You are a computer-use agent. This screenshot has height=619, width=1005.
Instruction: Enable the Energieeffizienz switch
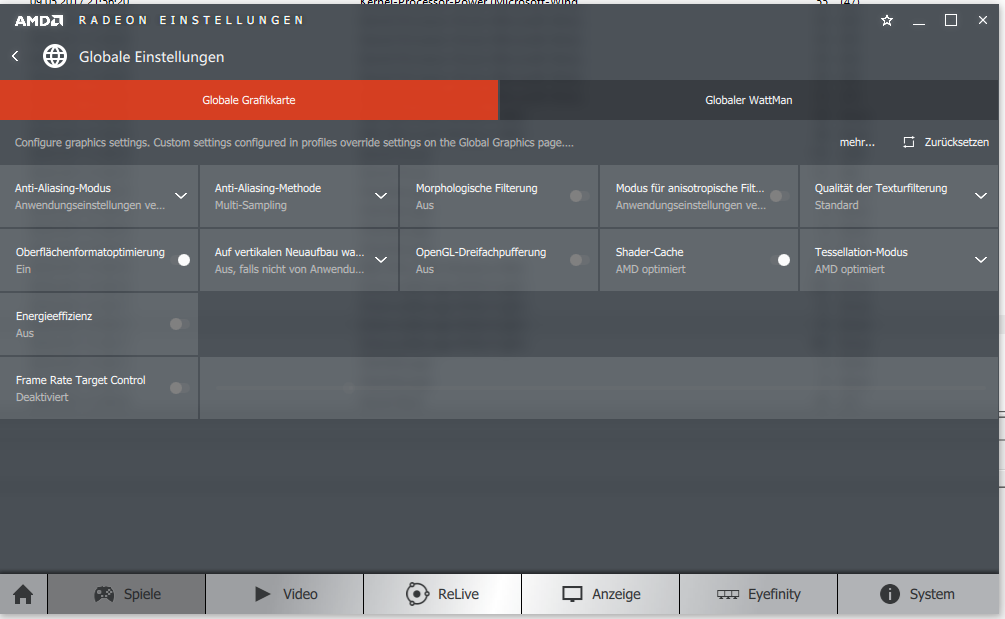179,324
